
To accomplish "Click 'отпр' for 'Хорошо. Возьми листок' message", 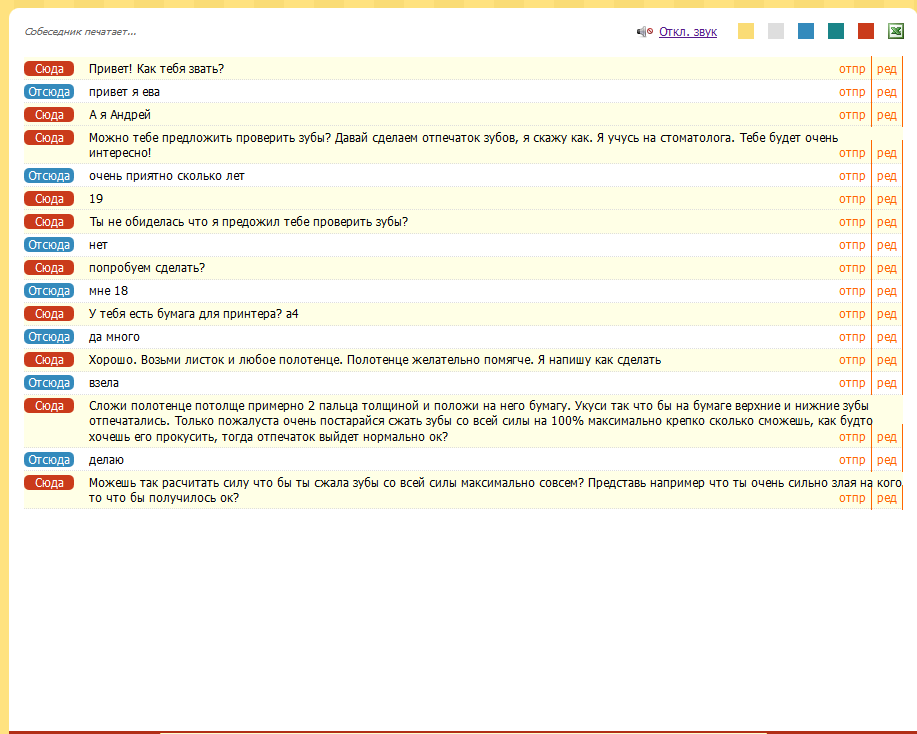I will coord(852,360).
